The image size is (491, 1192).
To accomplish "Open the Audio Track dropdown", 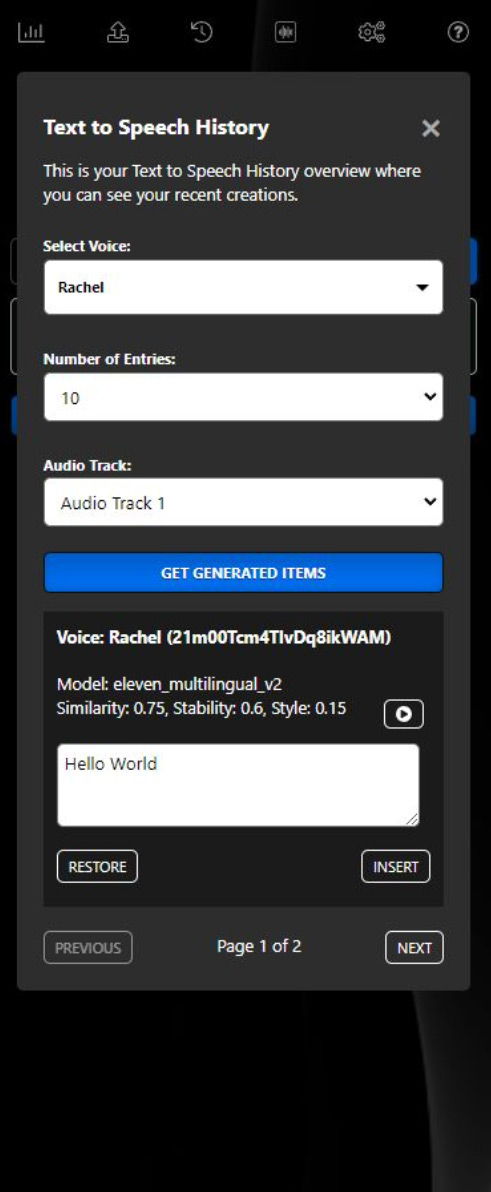I will (243, 502).
